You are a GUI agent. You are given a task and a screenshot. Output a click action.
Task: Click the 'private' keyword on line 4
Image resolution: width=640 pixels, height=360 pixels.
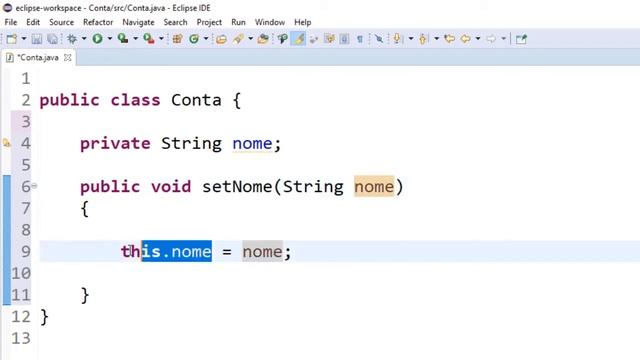pyautogui.click(x=115, y=143)
